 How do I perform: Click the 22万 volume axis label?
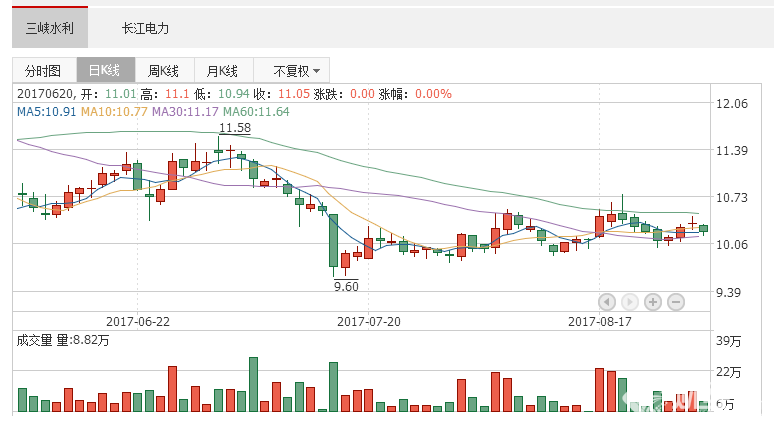tap(729, 372)
